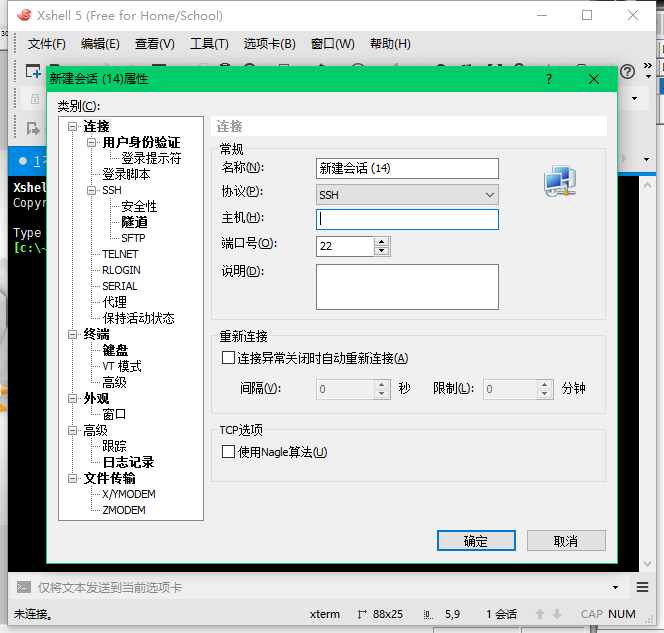Select X/YMODEM in category tree
664x633 pixels.
click(129, 494)
